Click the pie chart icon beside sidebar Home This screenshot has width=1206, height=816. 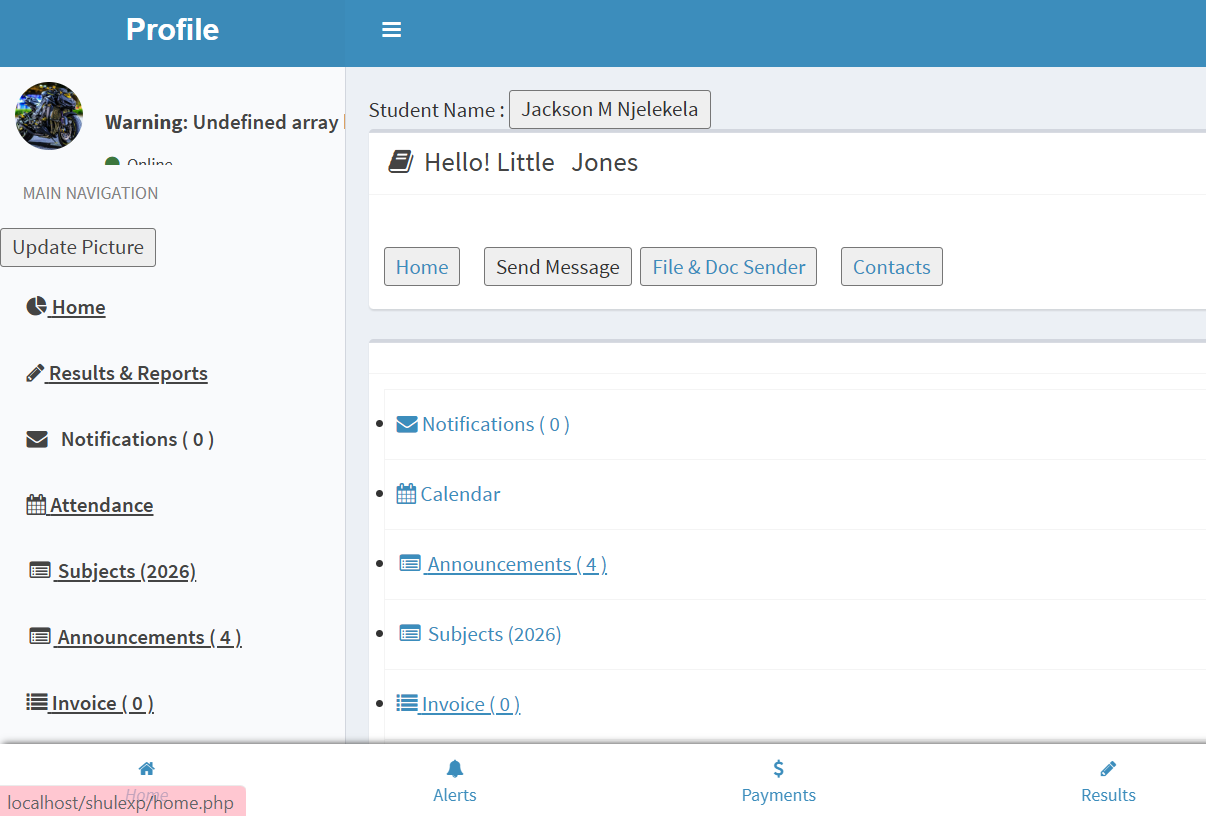(36, 306)
